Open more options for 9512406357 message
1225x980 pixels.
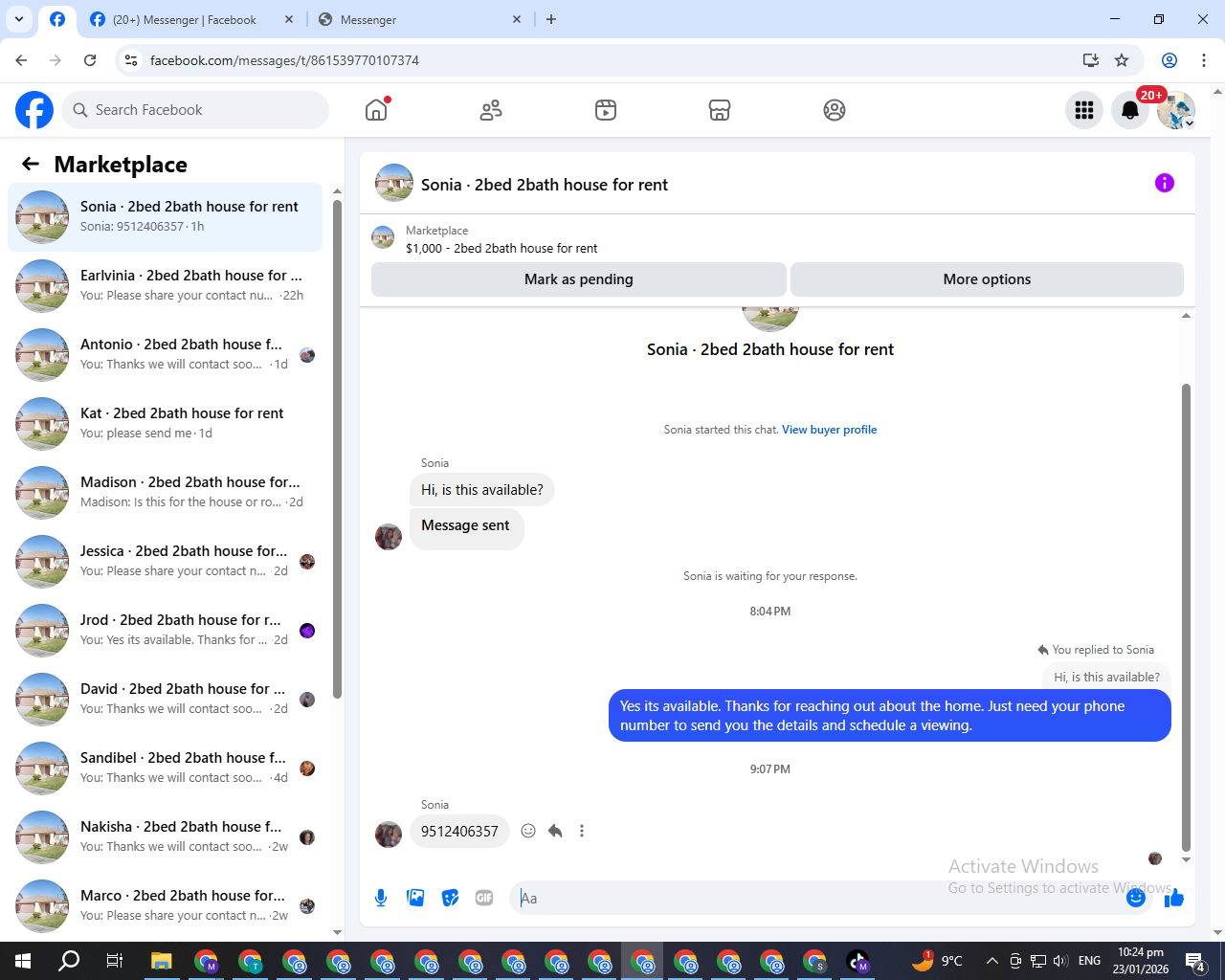click(582, 831)
